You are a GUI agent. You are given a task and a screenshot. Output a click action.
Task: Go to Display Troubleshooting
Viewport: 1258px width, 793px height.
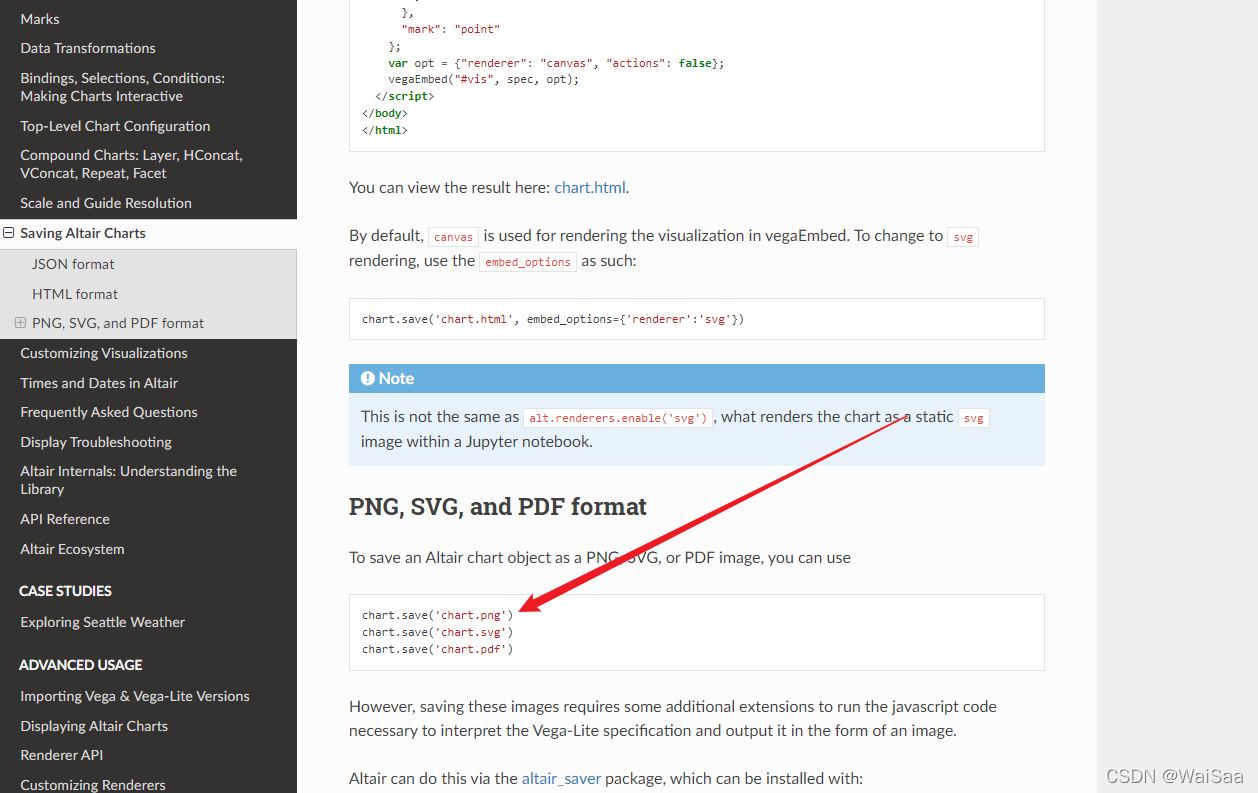[96, 442]
